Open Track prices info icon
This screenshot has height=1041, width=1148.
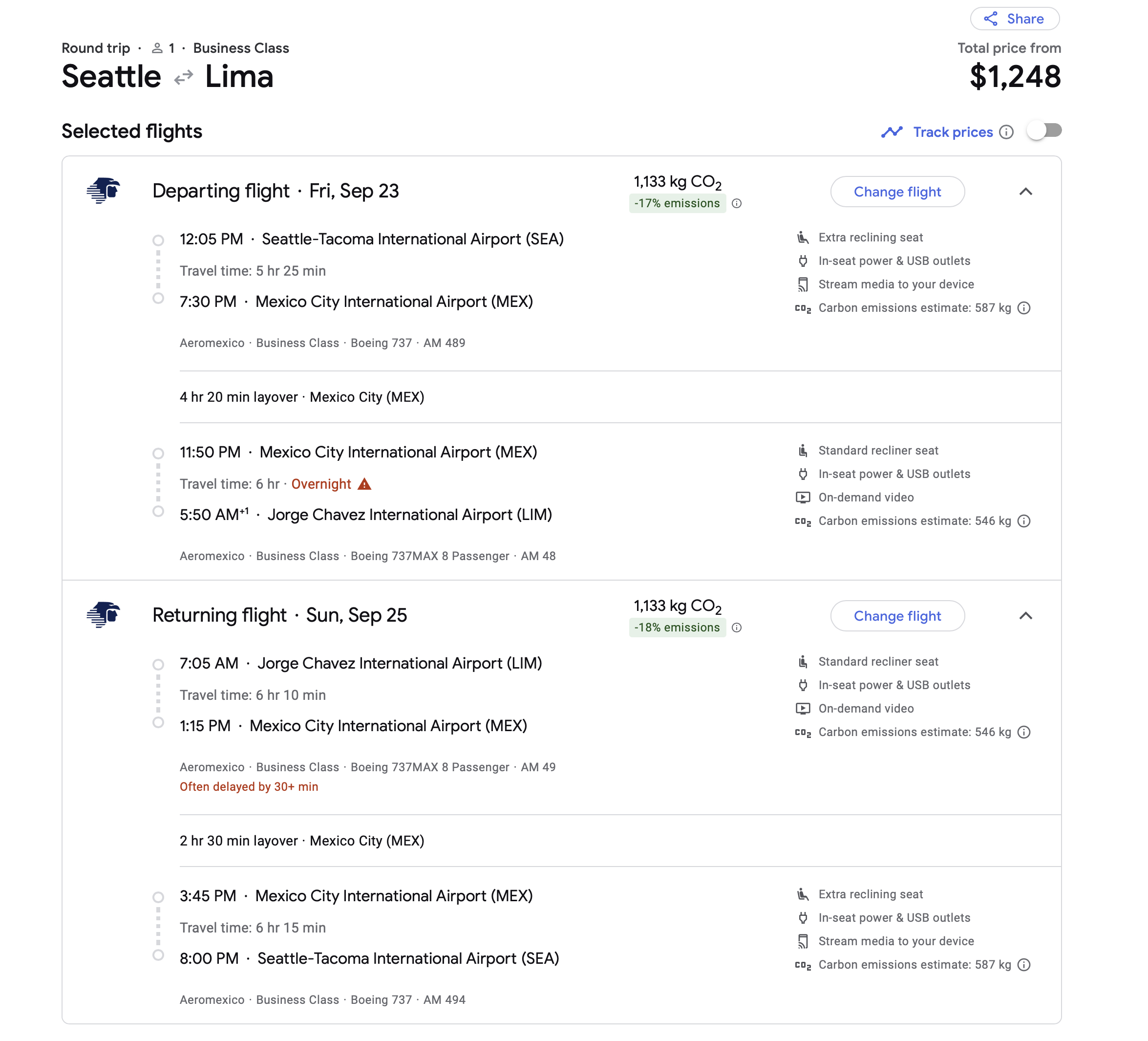[x=1006, y=132]
